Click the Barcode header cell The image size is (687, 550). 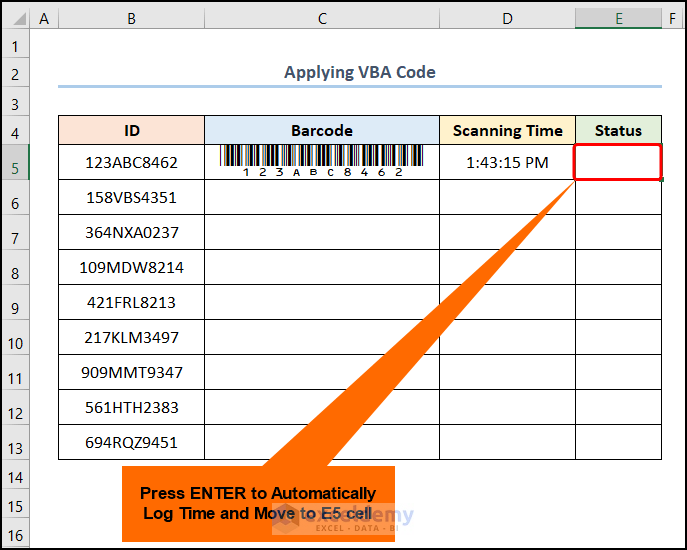point(322,130)
